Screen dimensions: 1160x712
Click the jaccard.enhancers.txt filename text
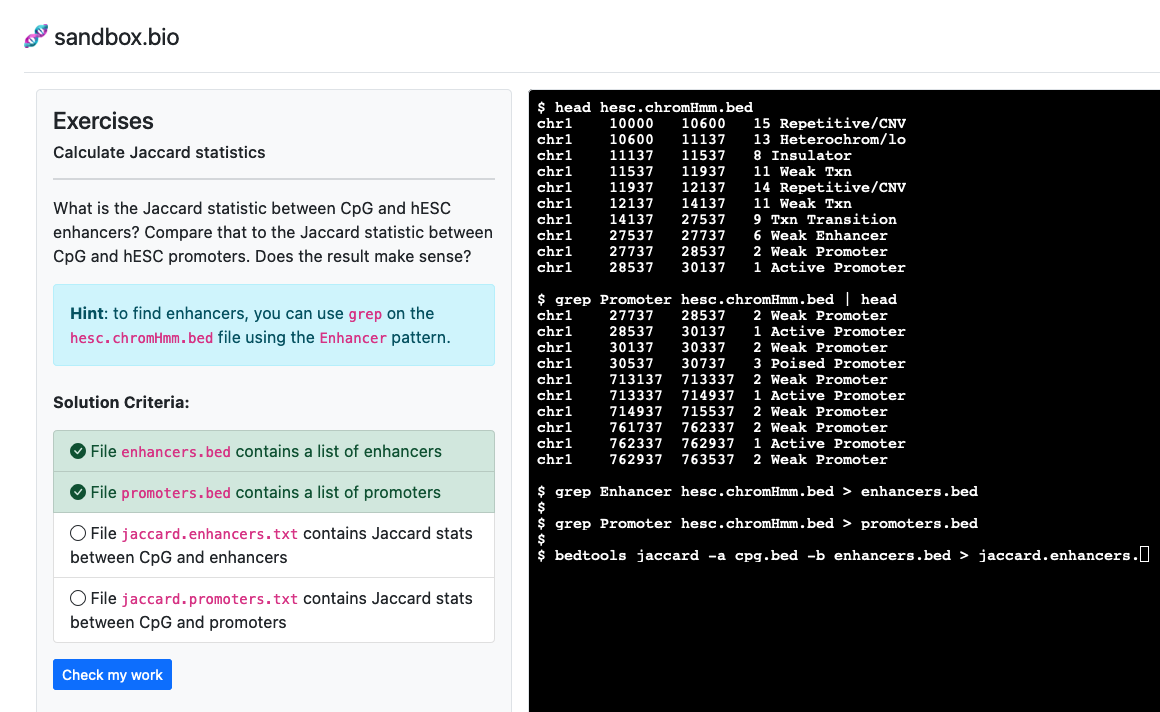[x=210, y=533]
